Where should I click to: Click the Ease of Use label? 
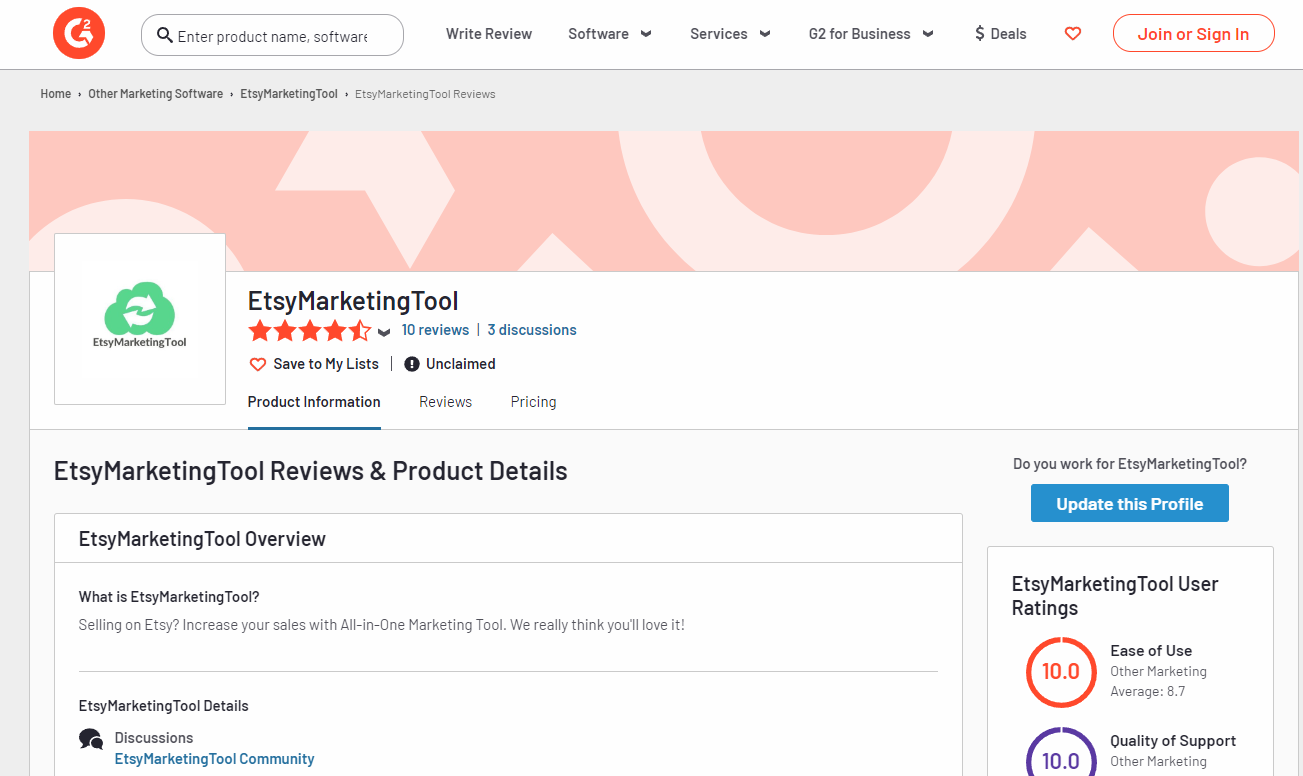click(1151, 651)
